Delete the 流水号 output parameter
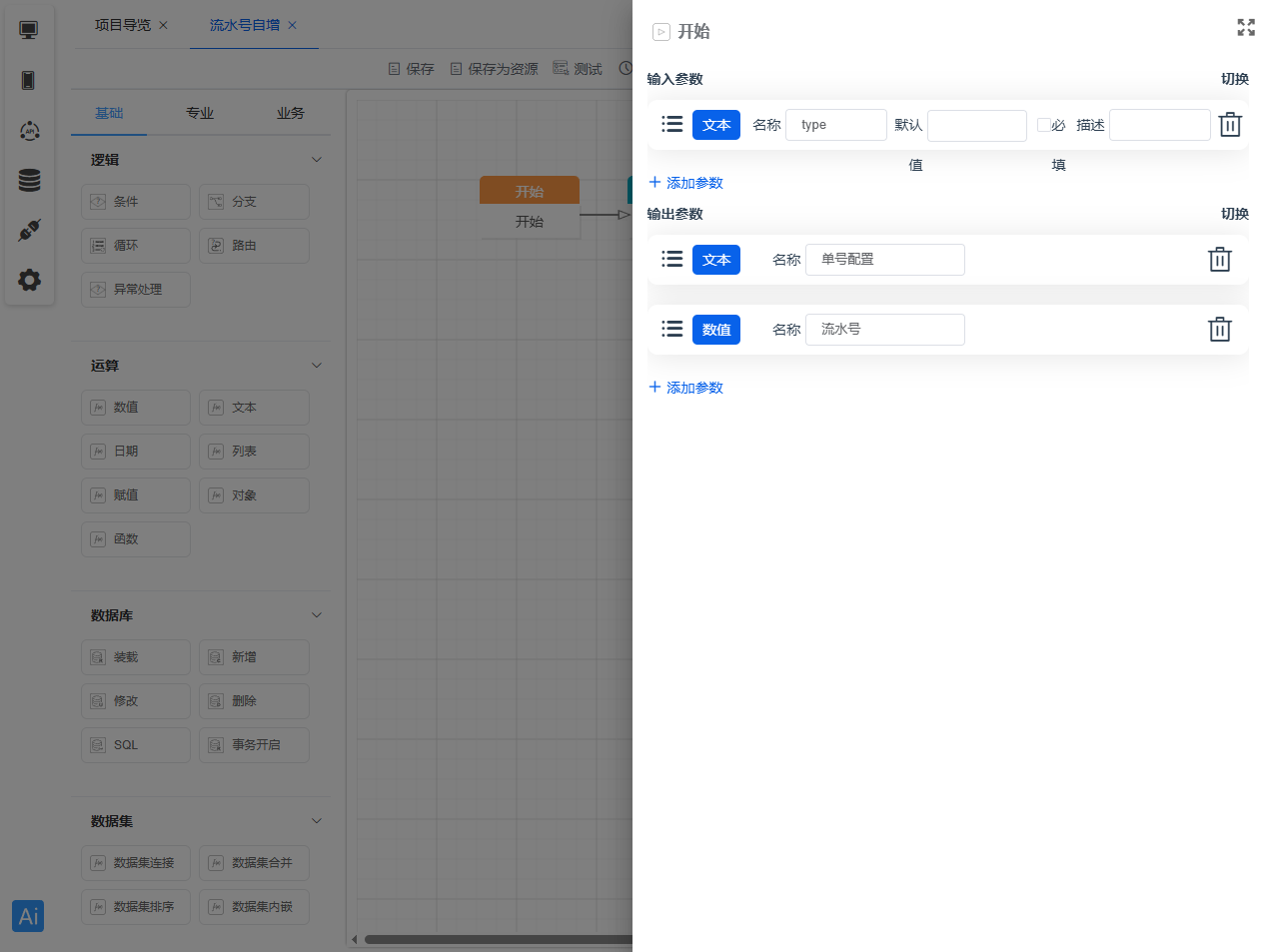The width and height of the screenshot is (1264, 952). pyautogui.click(x=1219, y=330)
